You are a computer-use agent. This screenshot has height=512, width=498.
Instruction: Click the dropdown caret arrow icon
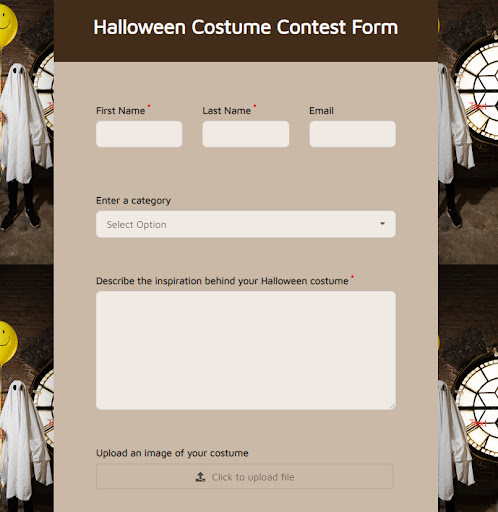pos(382,224)
